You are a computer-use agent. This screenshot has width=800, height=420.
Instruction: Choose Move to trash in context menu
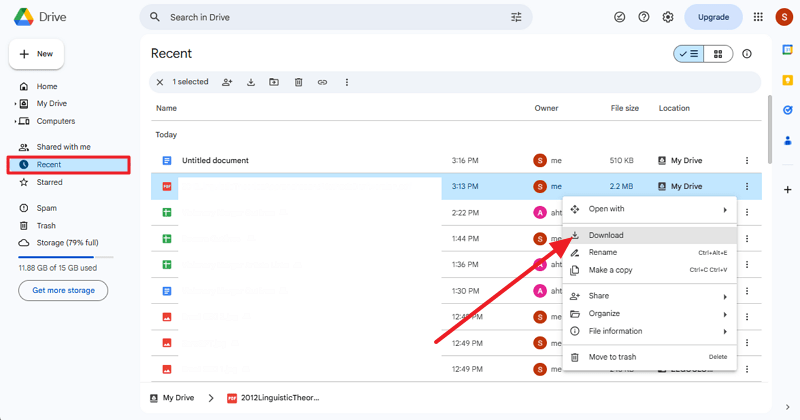click(612, 357)
